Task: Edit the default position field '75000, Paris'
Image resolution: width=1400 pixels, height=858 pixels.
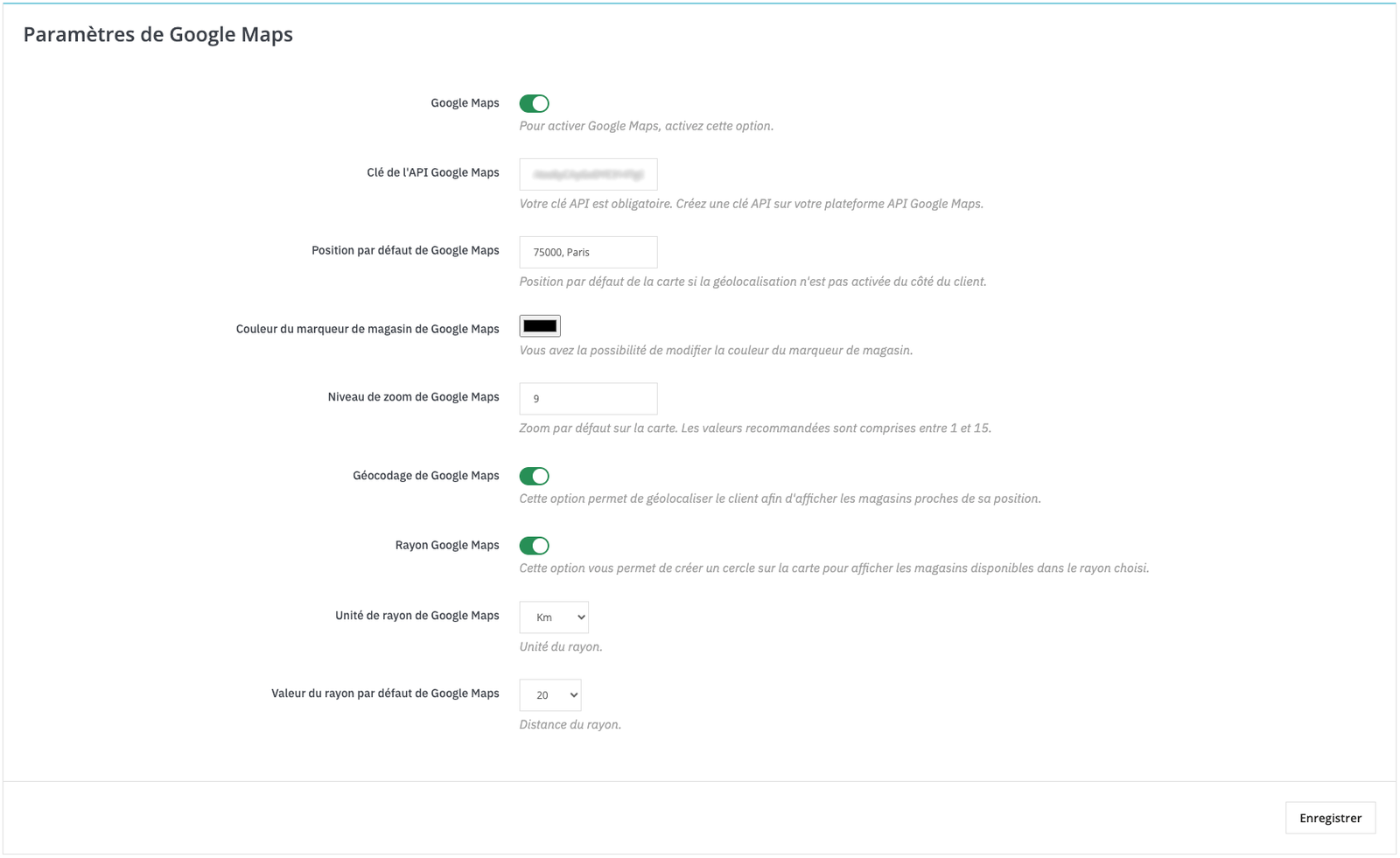Action: coord(588,252)
